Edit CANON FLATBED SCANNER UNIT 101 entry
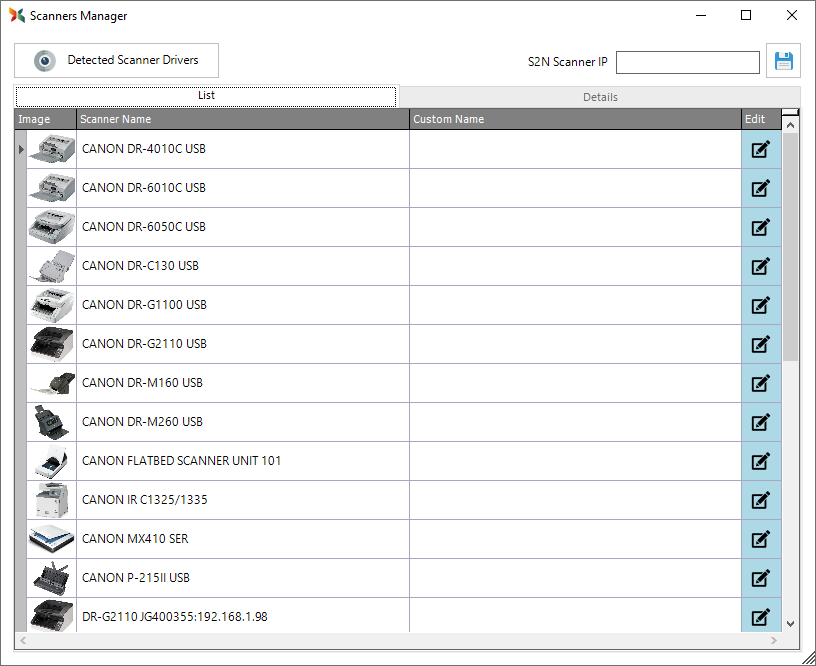Image resolution: width=816 pixels, height=666 pixels. tap(760, 461)
